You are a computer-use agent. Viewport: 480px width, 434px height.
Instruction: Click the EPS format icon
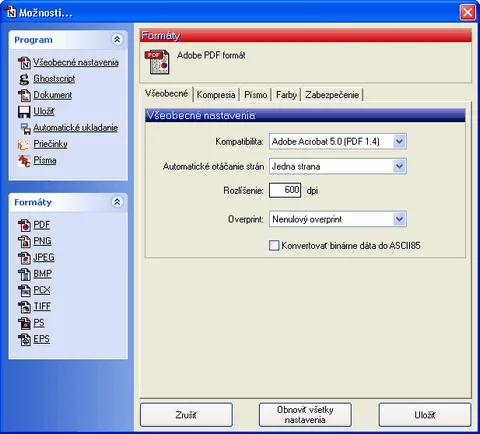pyautogui.click(x=24, y=339)
